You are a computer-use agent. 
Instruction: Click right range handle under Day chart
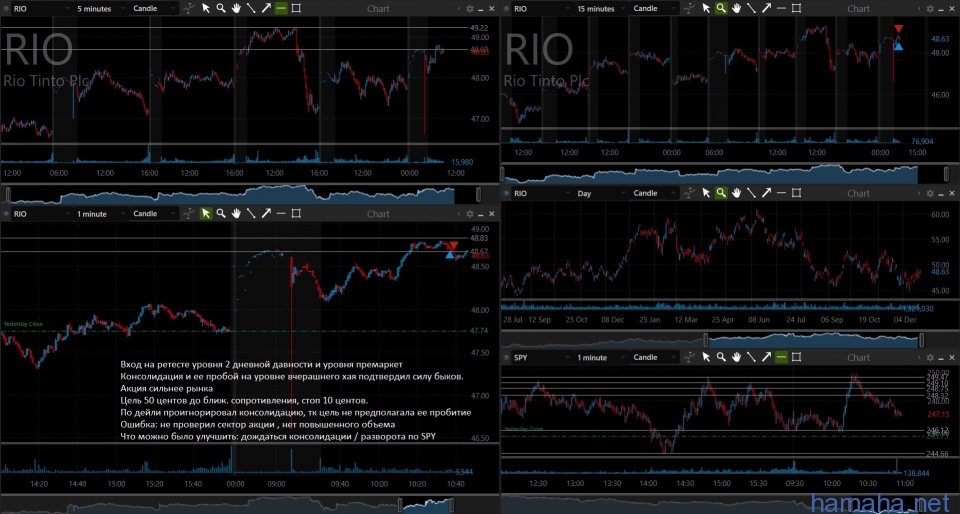pos(922,340)
